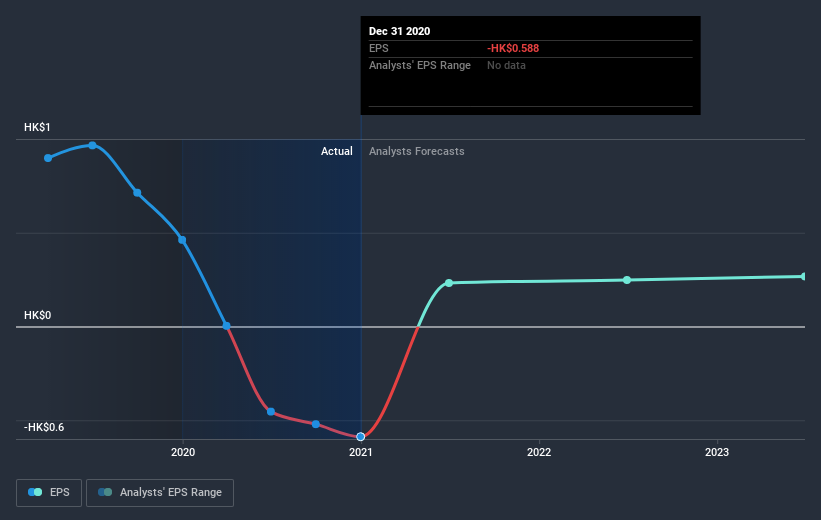The width and height of the screenshot is (821, 520).
Task: Select the mid-2022 forecast data point
Action: (627, 280)
